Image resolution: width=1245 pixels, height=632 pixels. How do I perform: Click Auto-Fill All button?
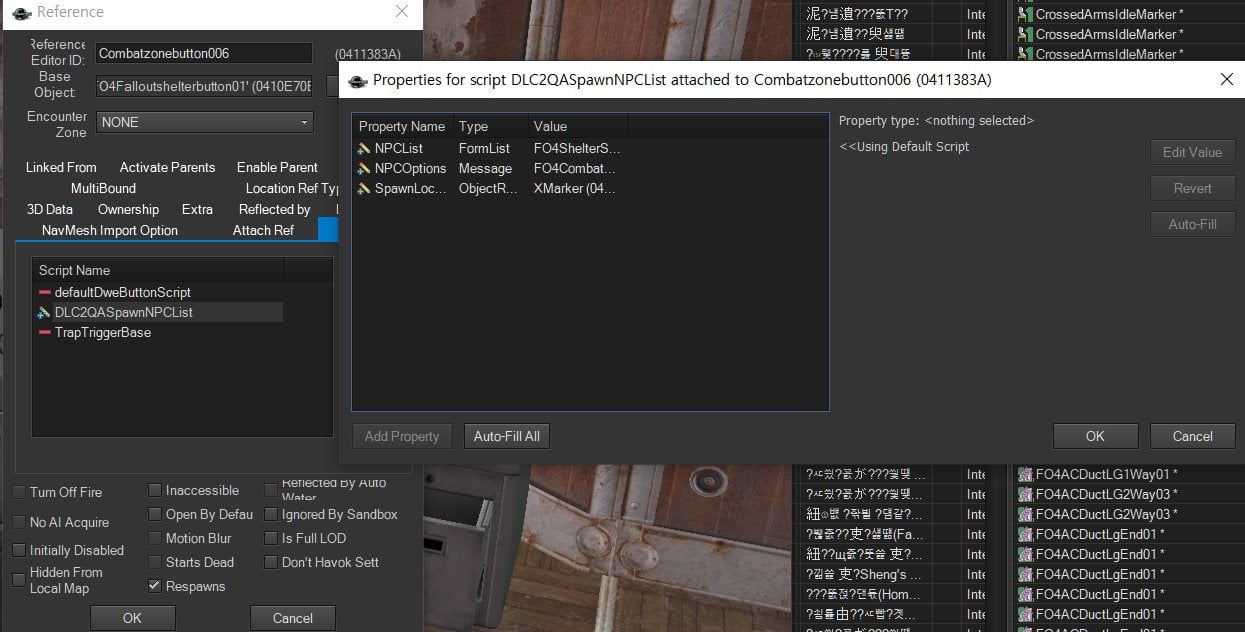[x=507, y=436]
